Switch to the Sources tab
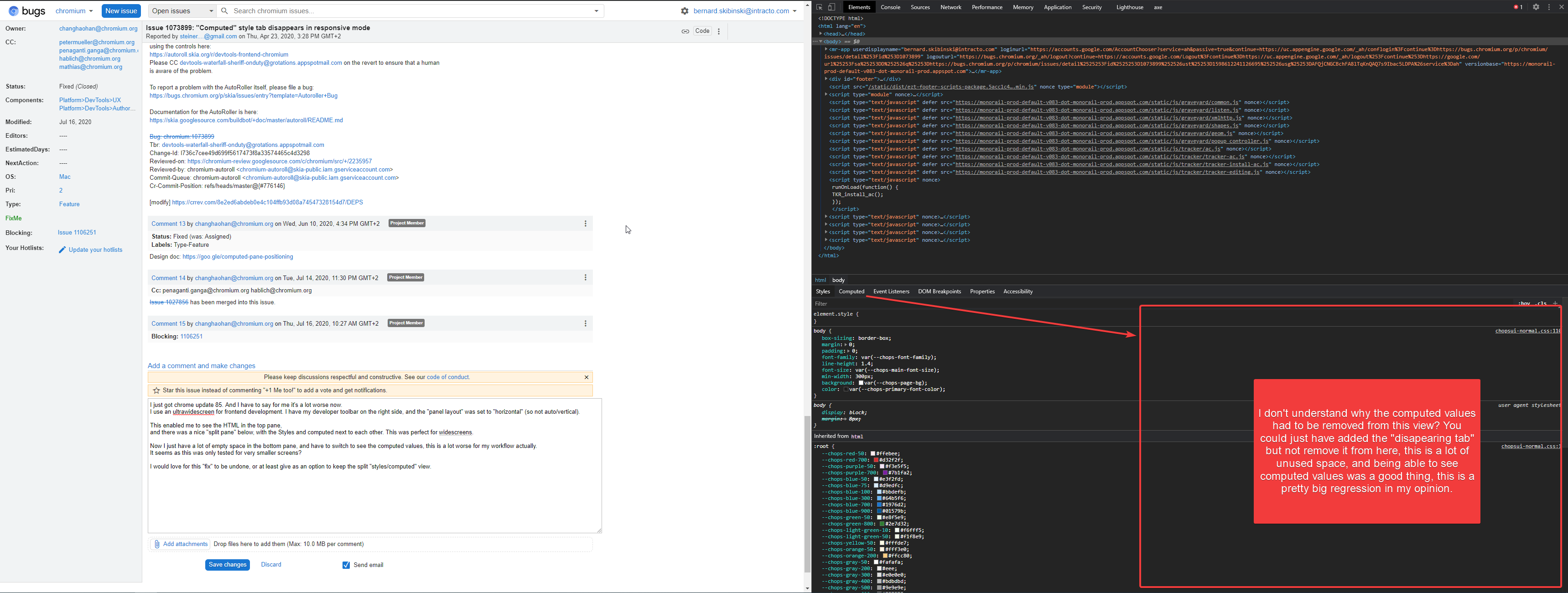Viewport: 1568px width, 593px height. point(920,7)
